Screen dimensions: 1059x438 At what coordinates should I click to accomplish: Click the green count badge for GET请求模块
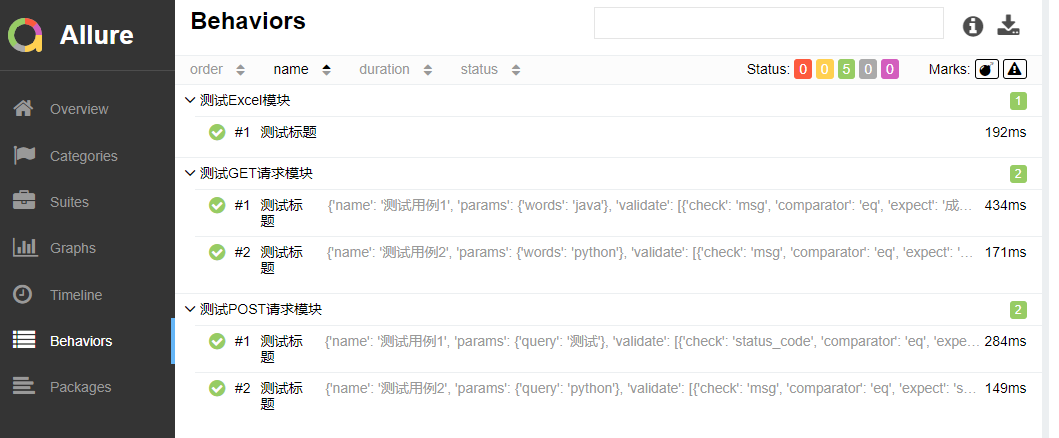coord(1018,174)
